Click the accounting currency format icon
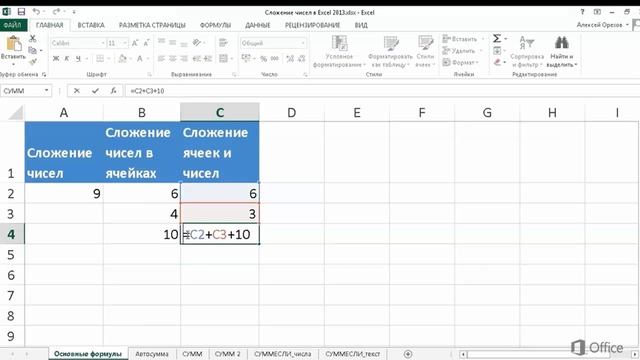Screen dimensions: 640x360 click(245, 59)
